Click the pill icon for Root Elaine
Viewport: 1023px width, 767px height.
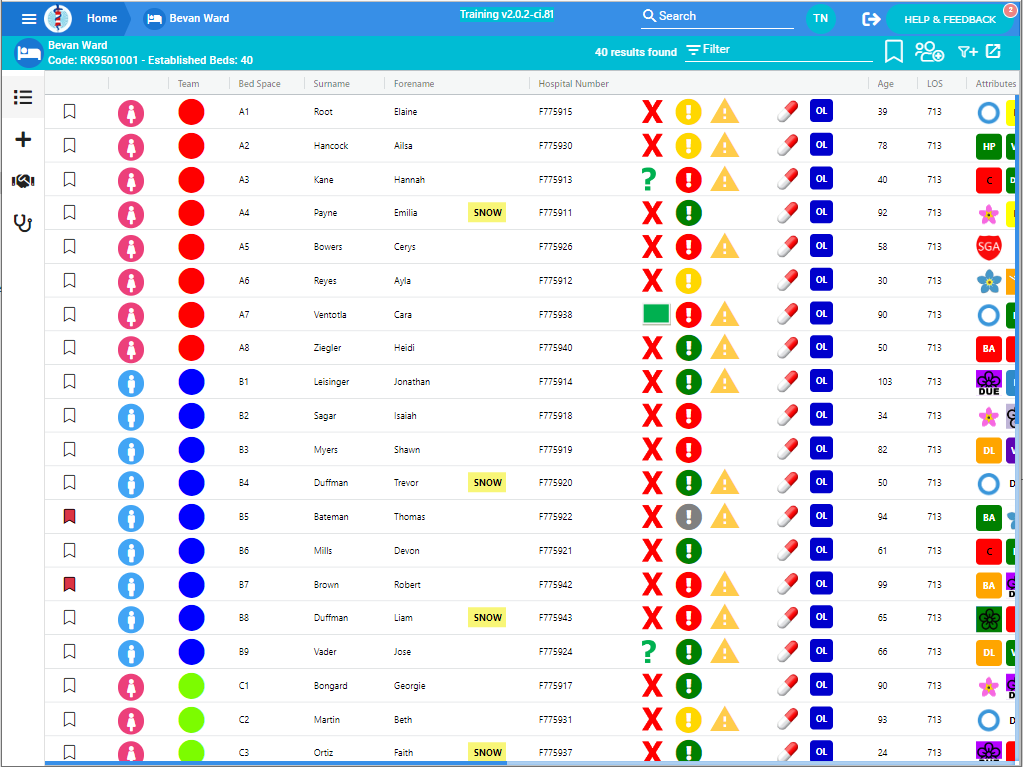[x=787, y=112]
